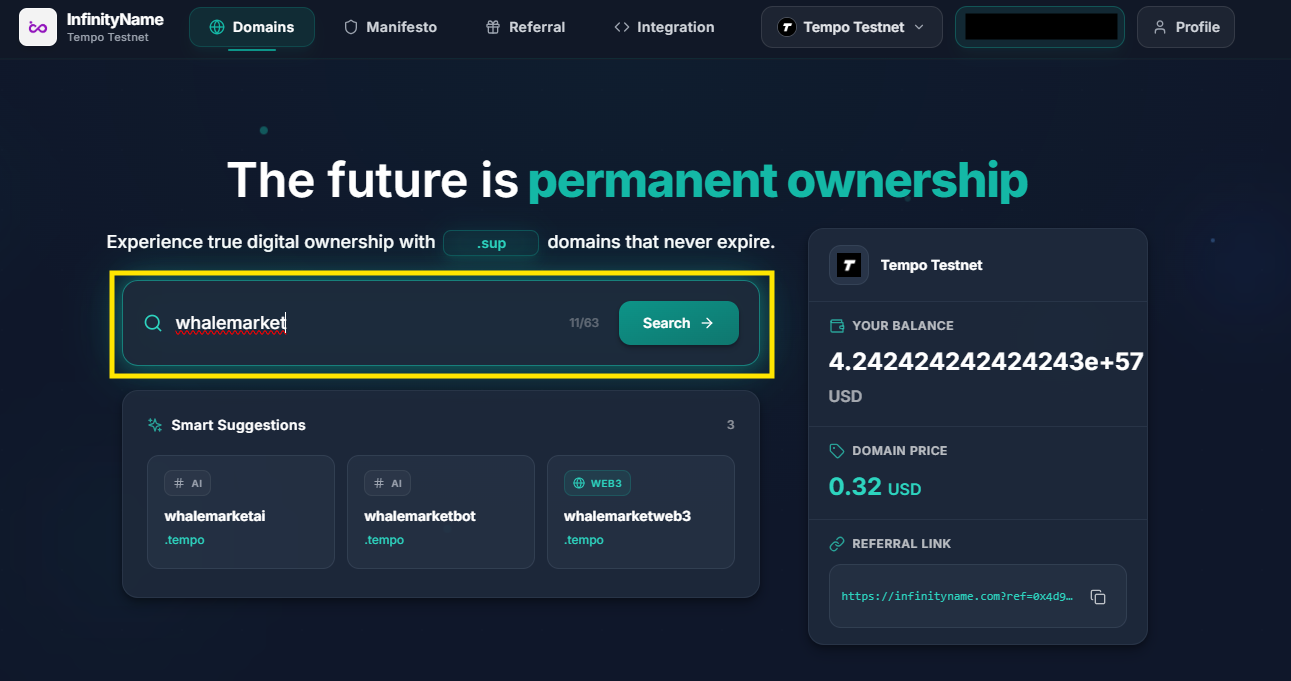Click the AI badge on the whalemarketai card
Screen dimensions: 1291x681
click(187, 482)
